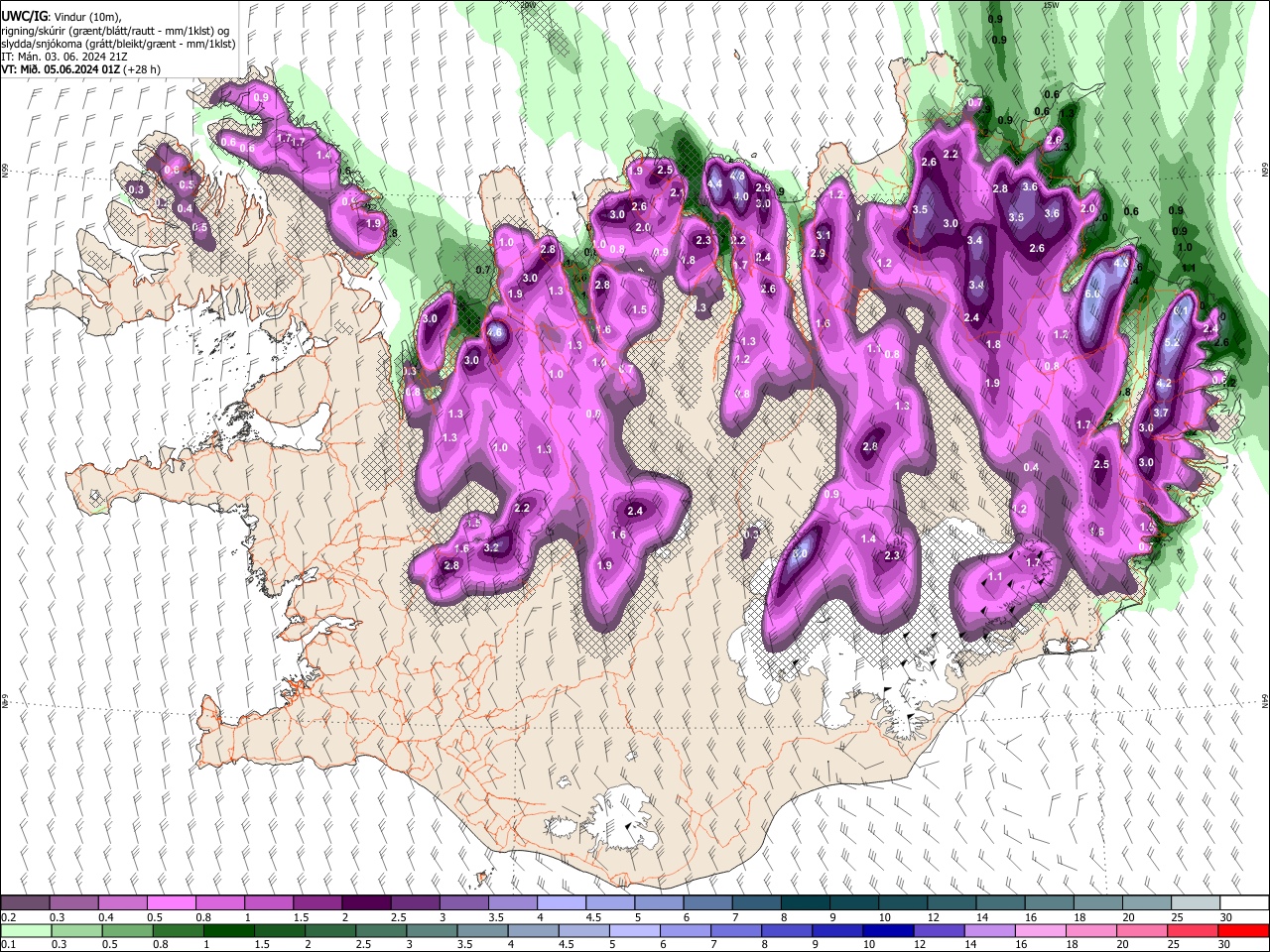Click the 'IT: Mán. 03. 06. 2024 21Z' line
1270x952 pixels.
(x=63, y=57)
